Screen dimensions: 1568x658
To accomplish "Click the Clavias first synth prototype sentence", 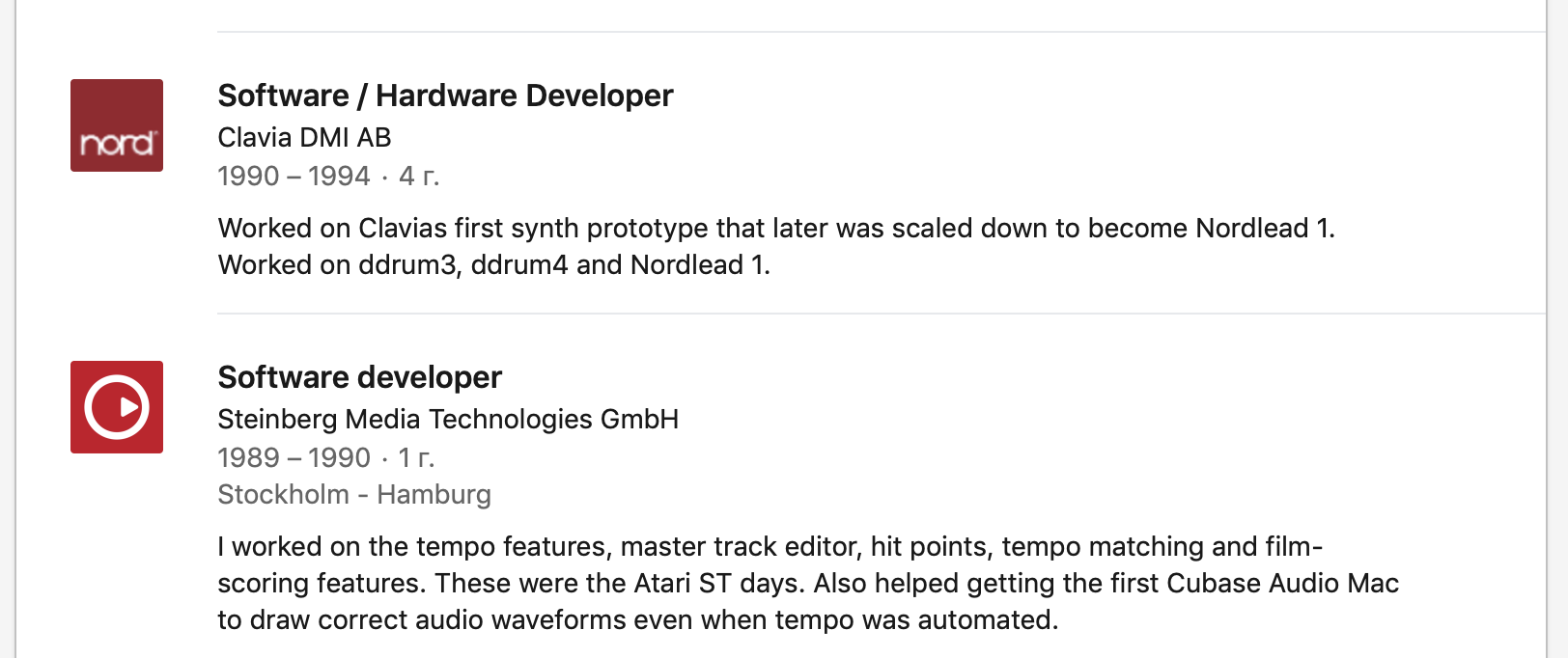I will click(x=776, y=229).
